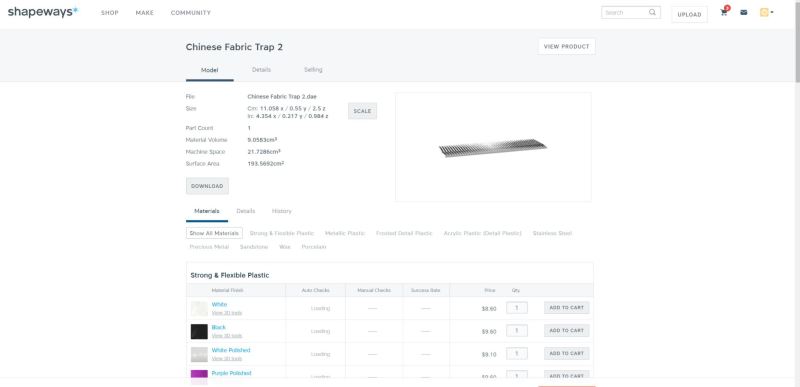Open the White Polished material link
Viewport: 800px width, 387px height.
click(x=231, y=350)
